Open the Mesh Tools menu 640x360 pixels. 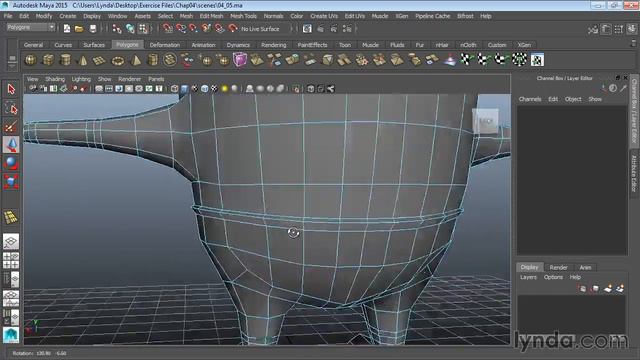243,16
